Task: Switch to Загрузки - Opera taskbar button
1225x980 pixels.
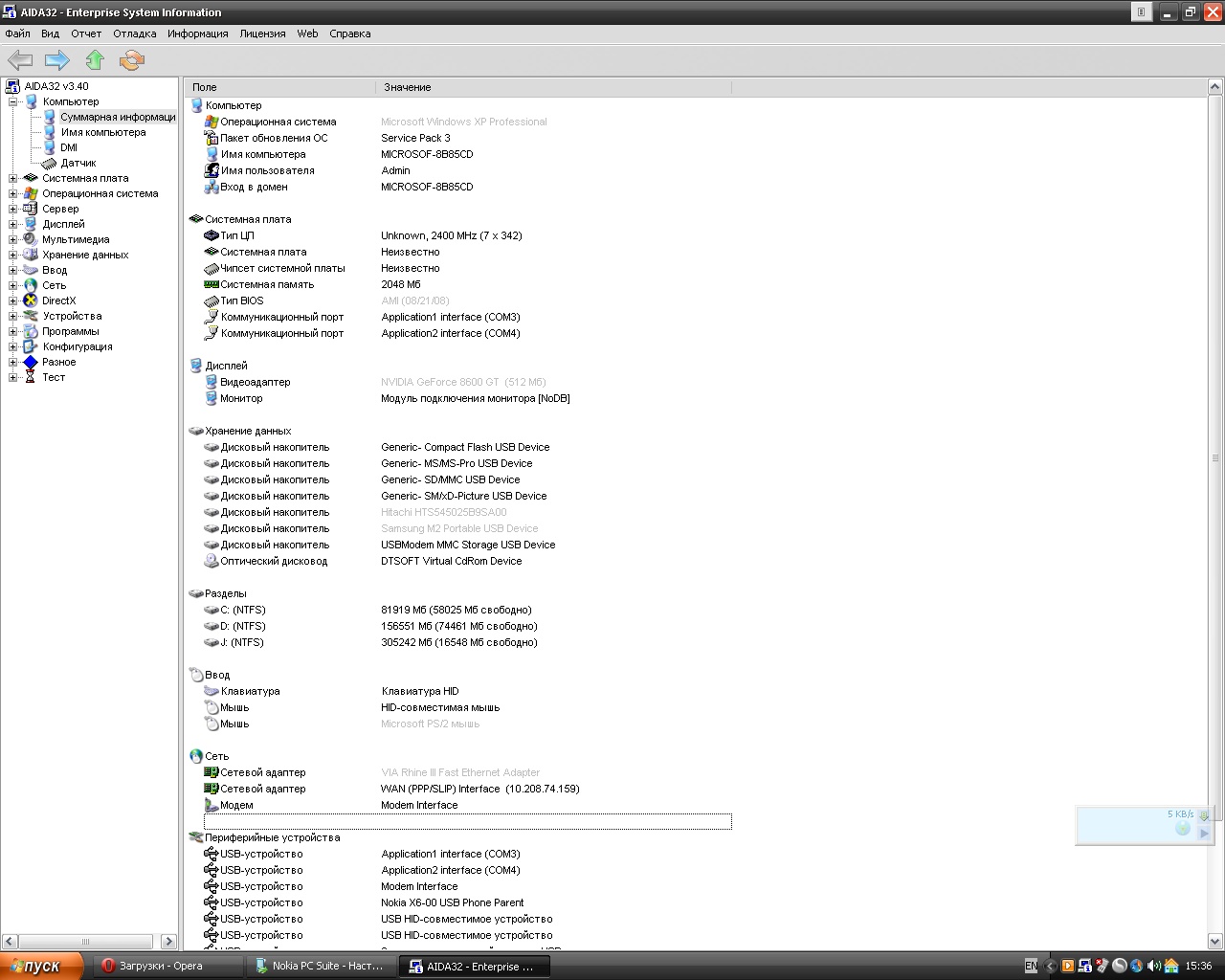Action: 168,966
